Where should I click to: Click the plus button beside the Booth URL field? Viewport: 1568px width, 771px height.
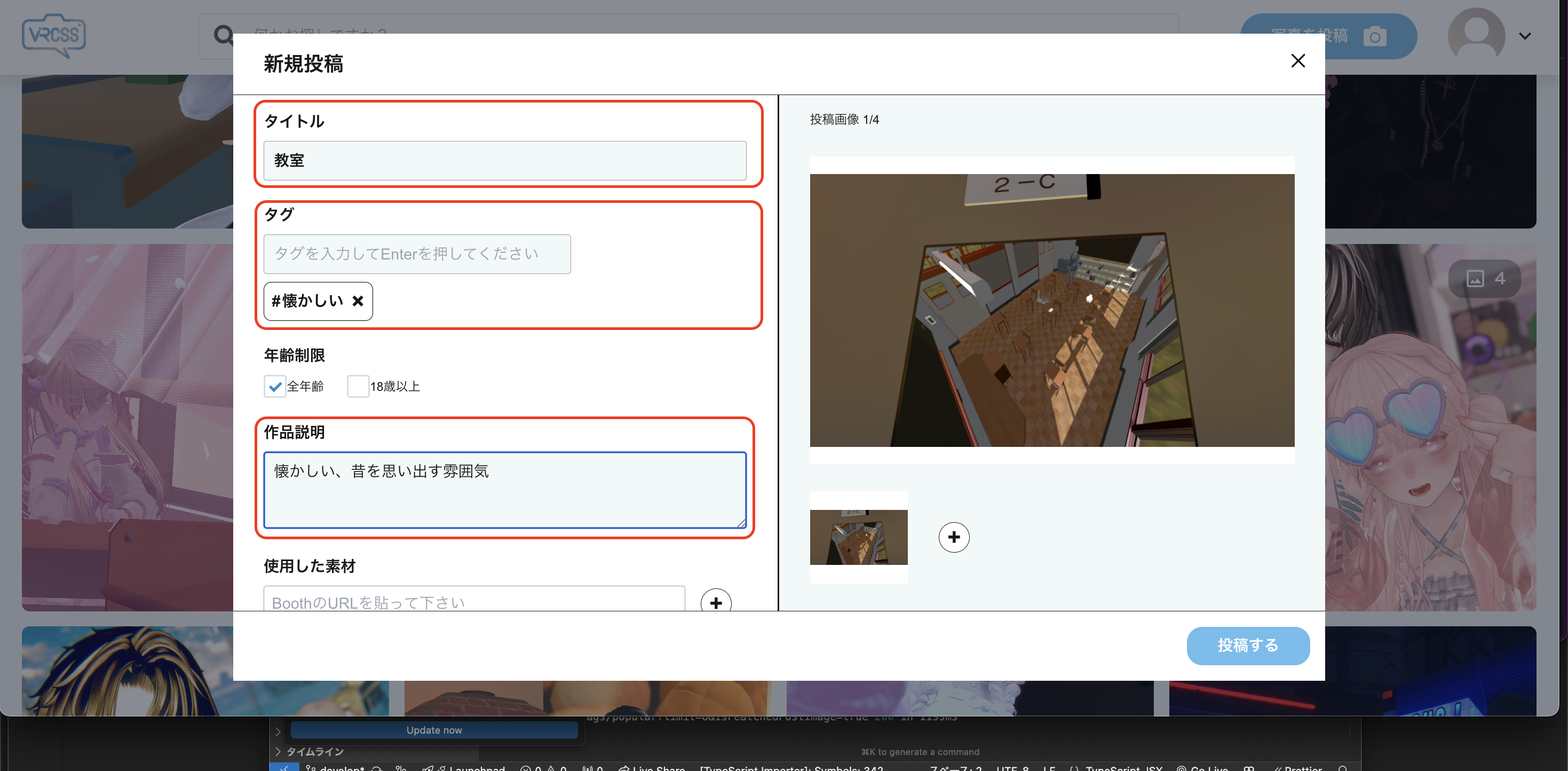tap(716, 602)
